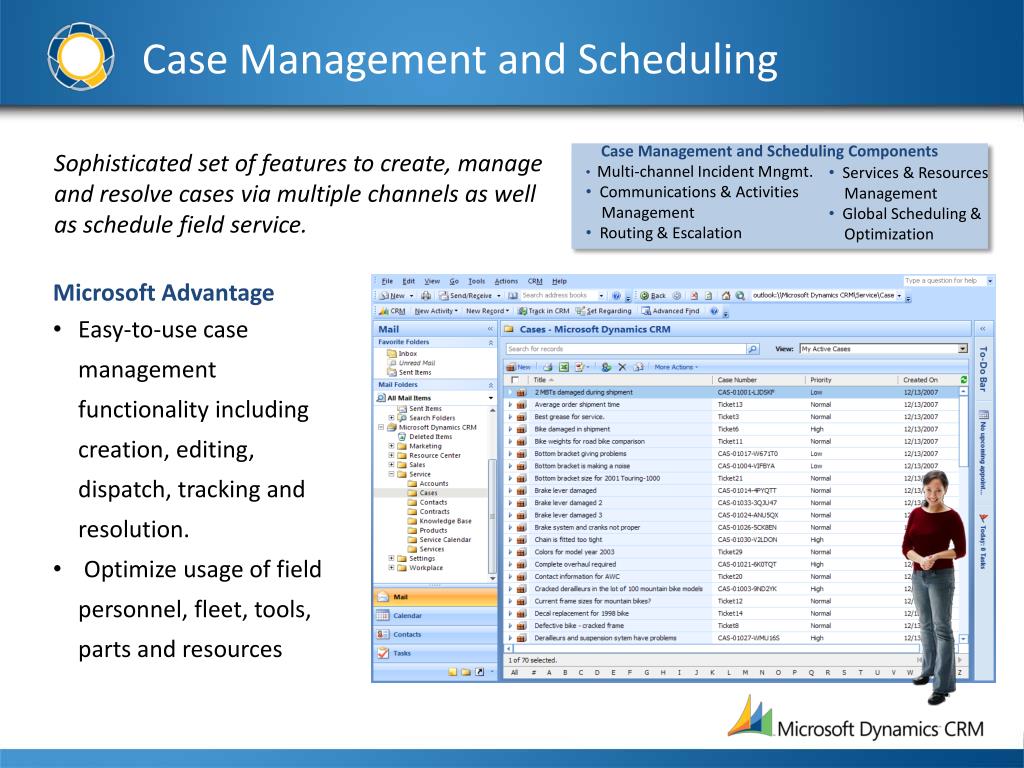The width and height of the screenshot is (1024, 768).
Task: Select case 'Bike damaged in shipment'
Action: click(x=572, y=429)
